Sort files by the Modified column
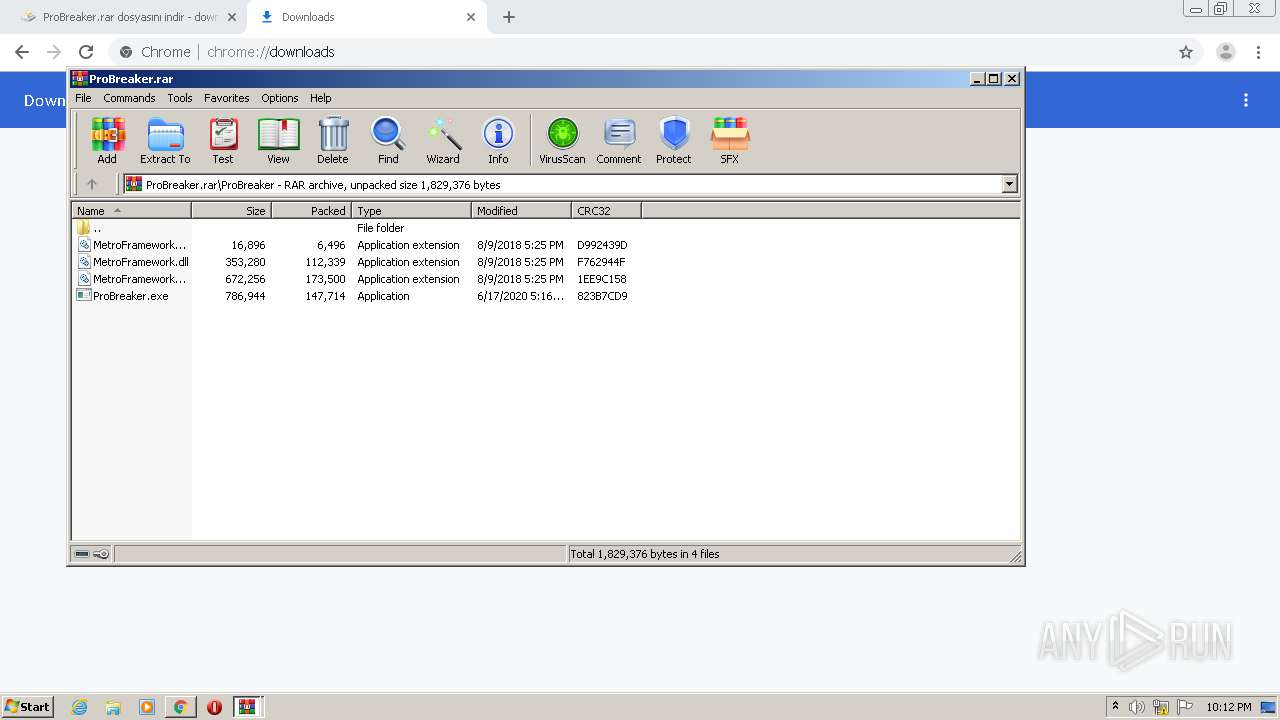Image resolution: width=1280 pixels, height=720 pixels. 521,211
